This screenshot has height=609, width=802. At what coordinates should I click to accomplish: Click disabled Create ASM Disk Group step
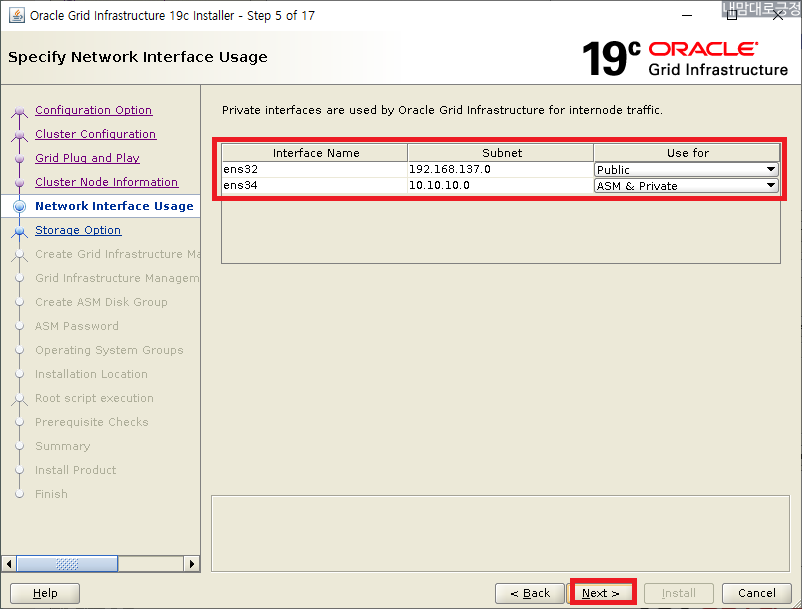pyautogui.click(x=101, y=302)
